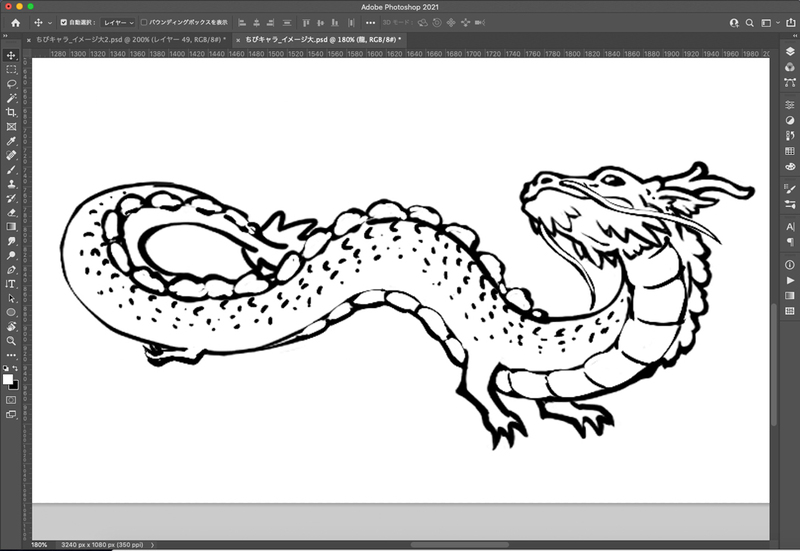Select the Zoom tool in the toolbar
800x551 pixels.
coord(11,340)
